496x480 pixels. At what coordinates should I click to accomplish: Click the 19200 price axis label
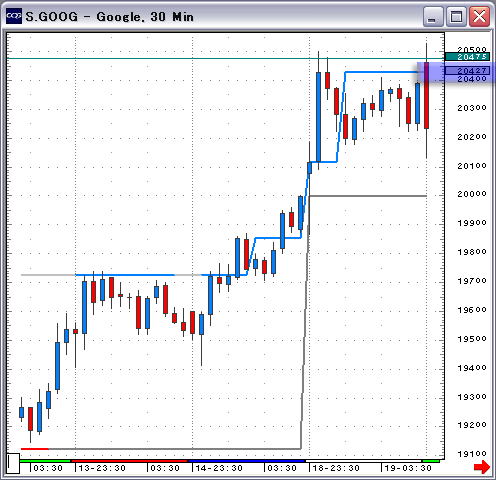tap(472, 425)
